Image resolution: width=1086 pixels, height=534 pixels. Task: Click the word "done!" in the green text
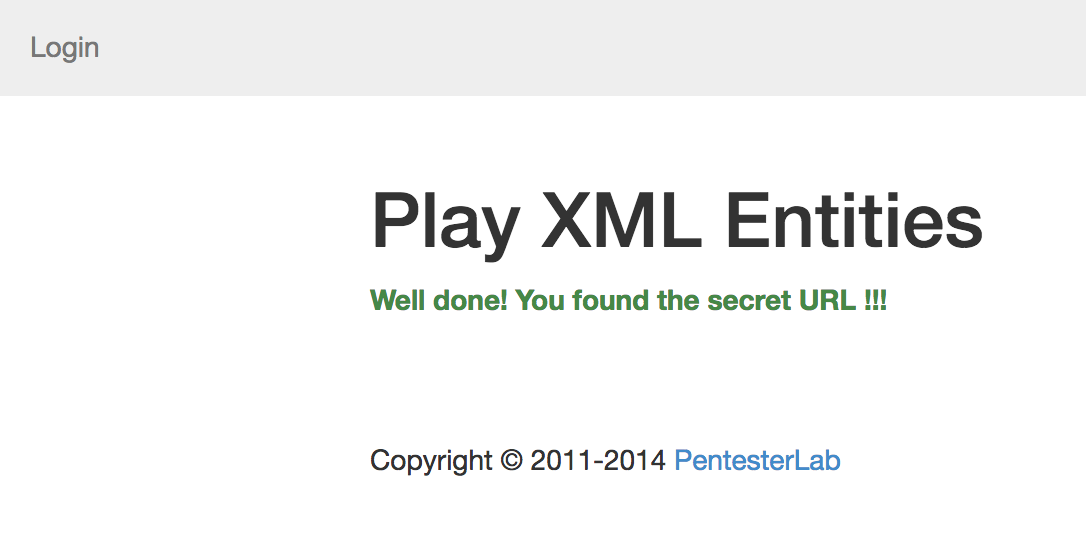pyautogui.click(x=470, y=301)
